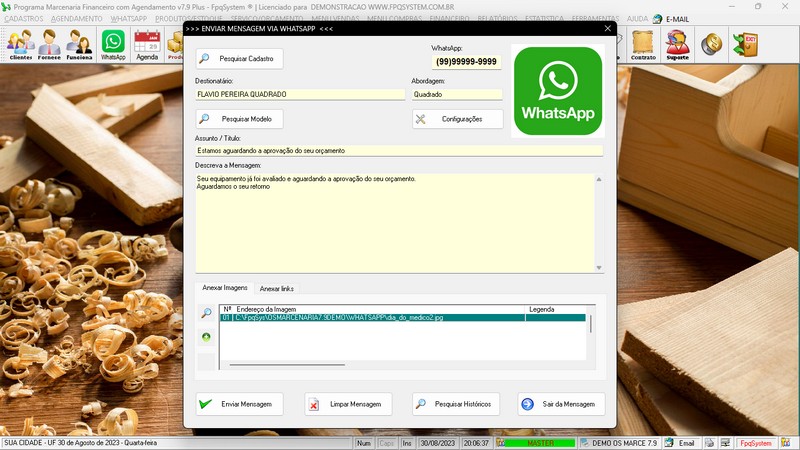Screen dimensions: 800x450
Task: Click the printer icon in status bar
Action: [x=709, y=443]
